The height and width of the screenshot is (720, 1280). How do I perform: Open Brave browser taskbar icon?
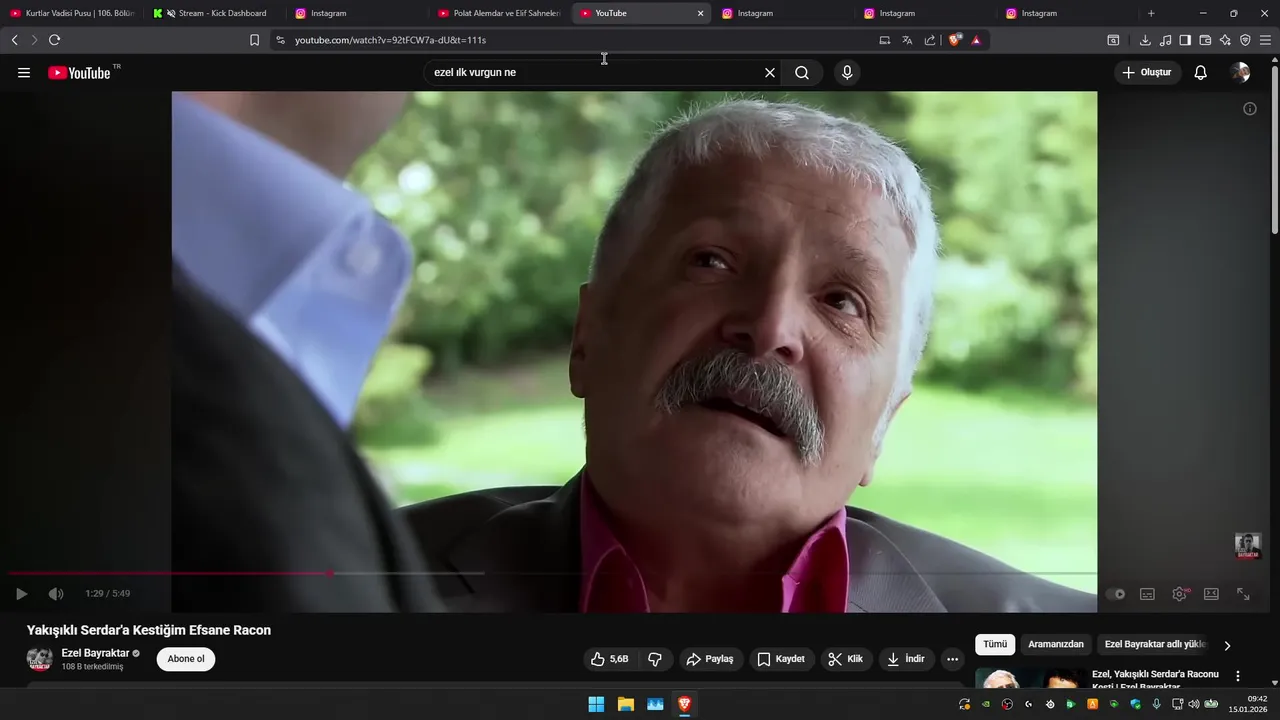click(x=684, y=704)
